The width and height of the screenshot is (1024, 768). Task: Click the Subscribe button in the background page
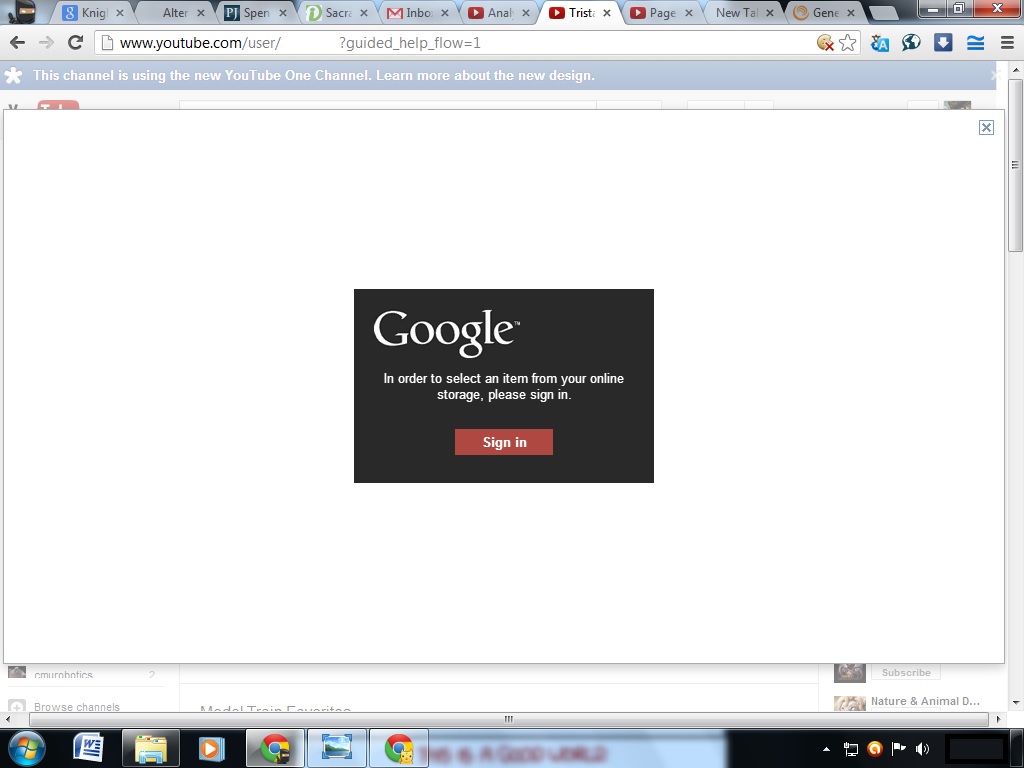[906, 673]
